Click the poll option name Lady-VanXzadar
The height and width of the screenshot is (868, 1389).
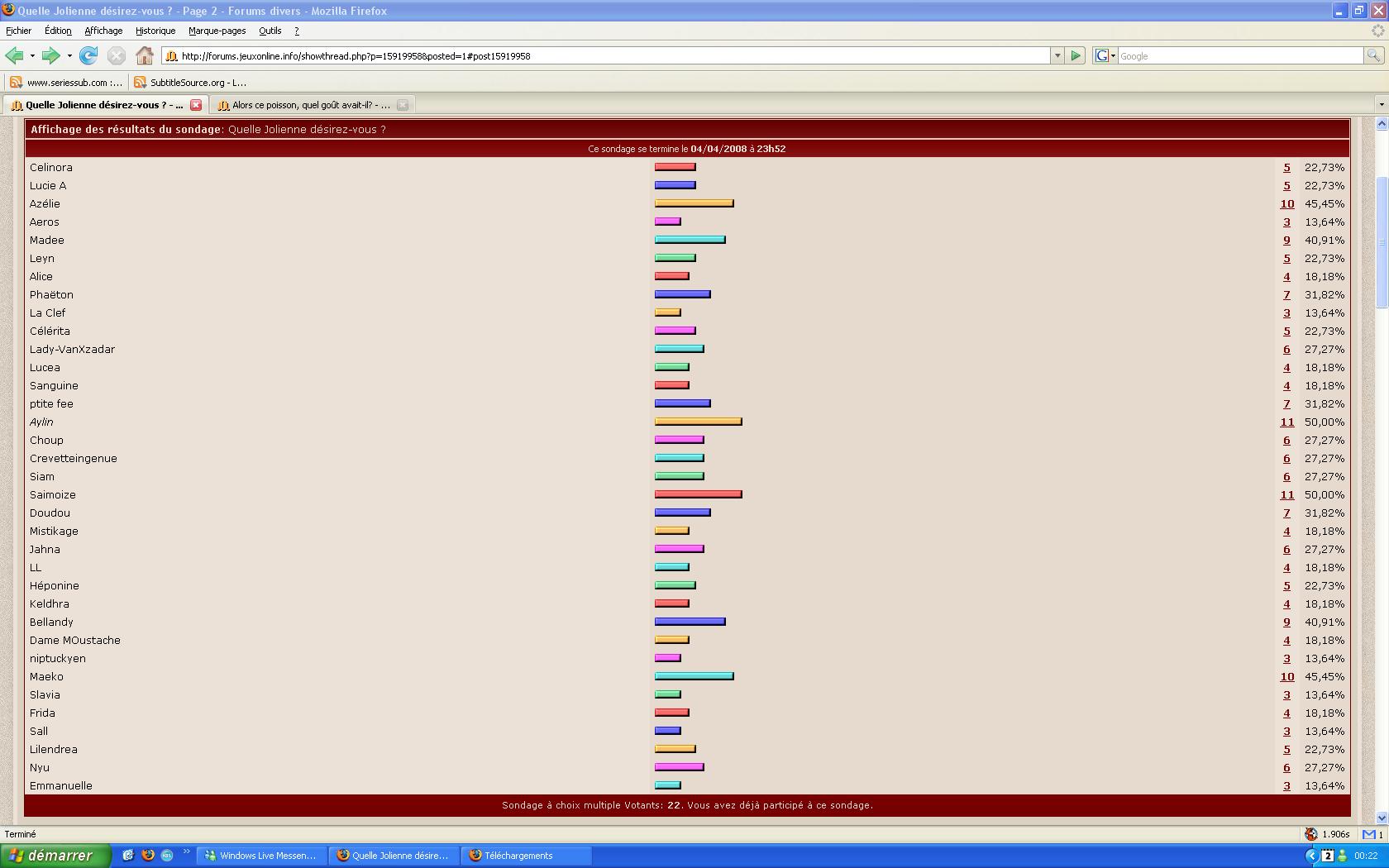(72, 349)
